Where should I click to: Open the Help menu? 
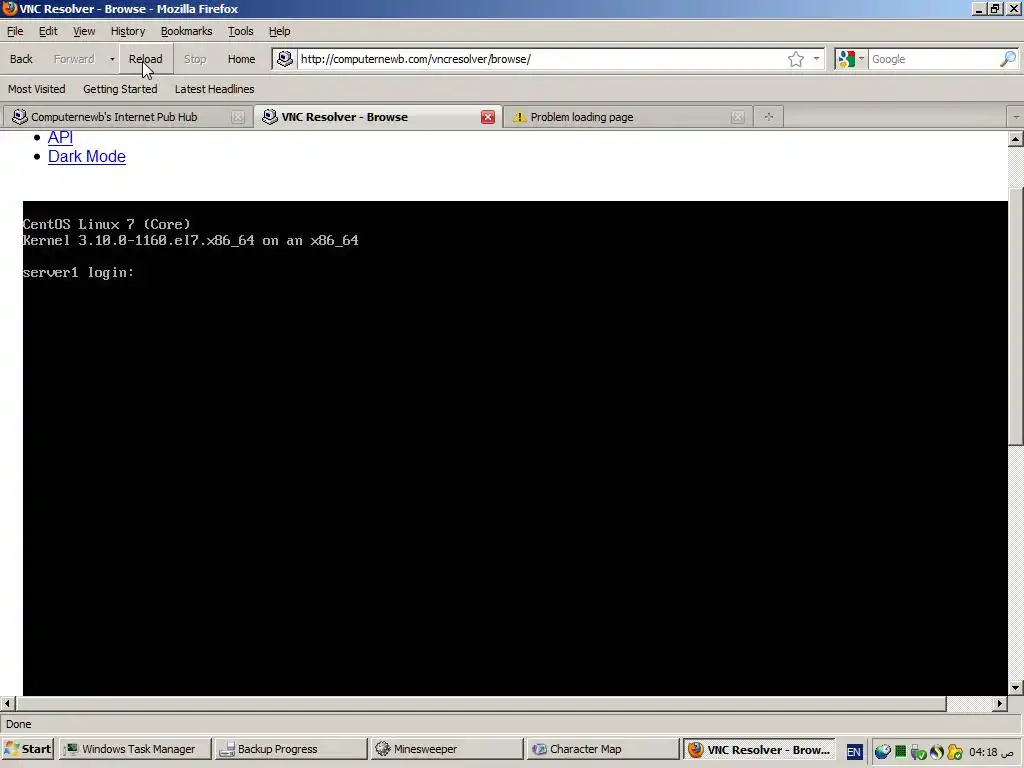(x=279, y=31)
